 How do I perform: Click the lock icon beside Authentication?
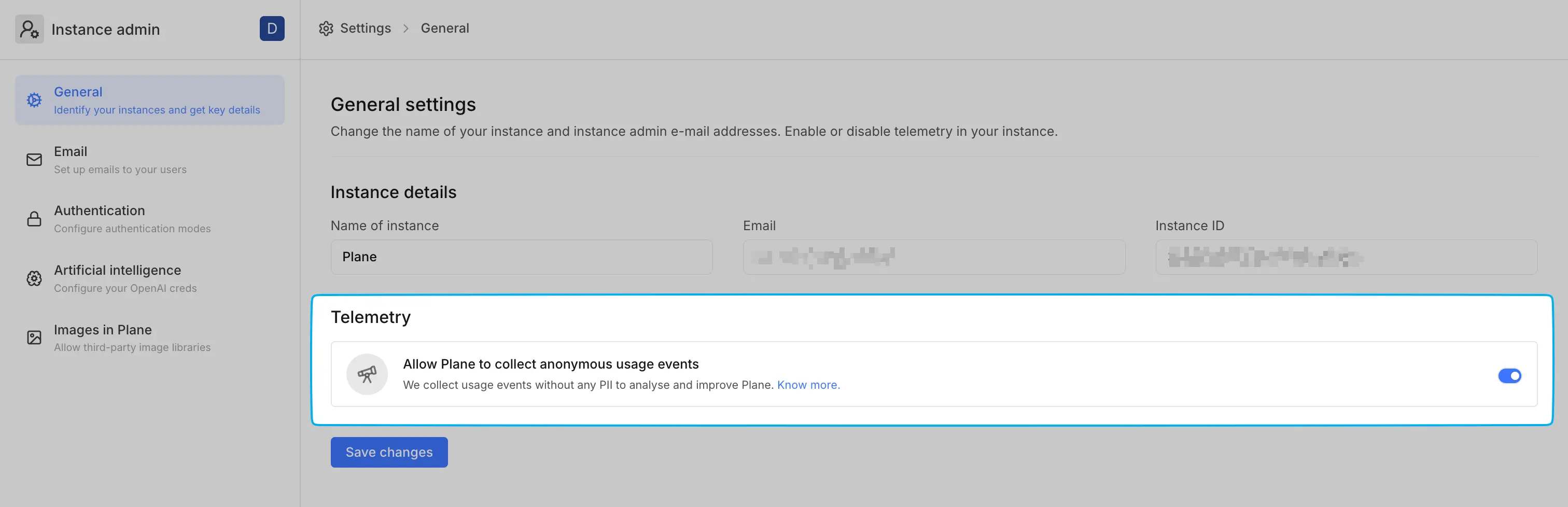pyautogui.click(x=34, y=218)
